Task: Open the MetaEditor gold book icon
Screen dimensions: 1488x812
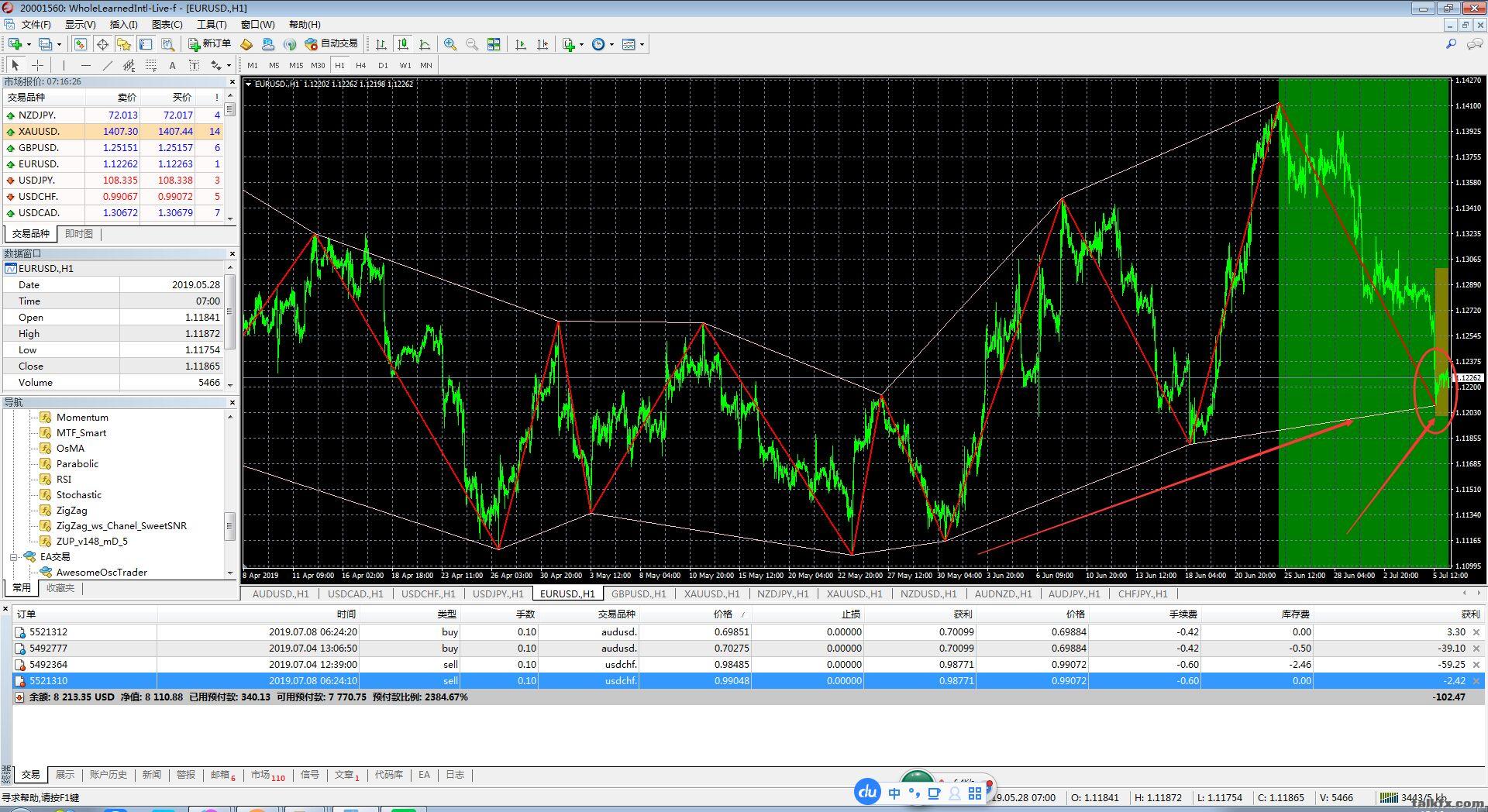Action: [246, 44]
